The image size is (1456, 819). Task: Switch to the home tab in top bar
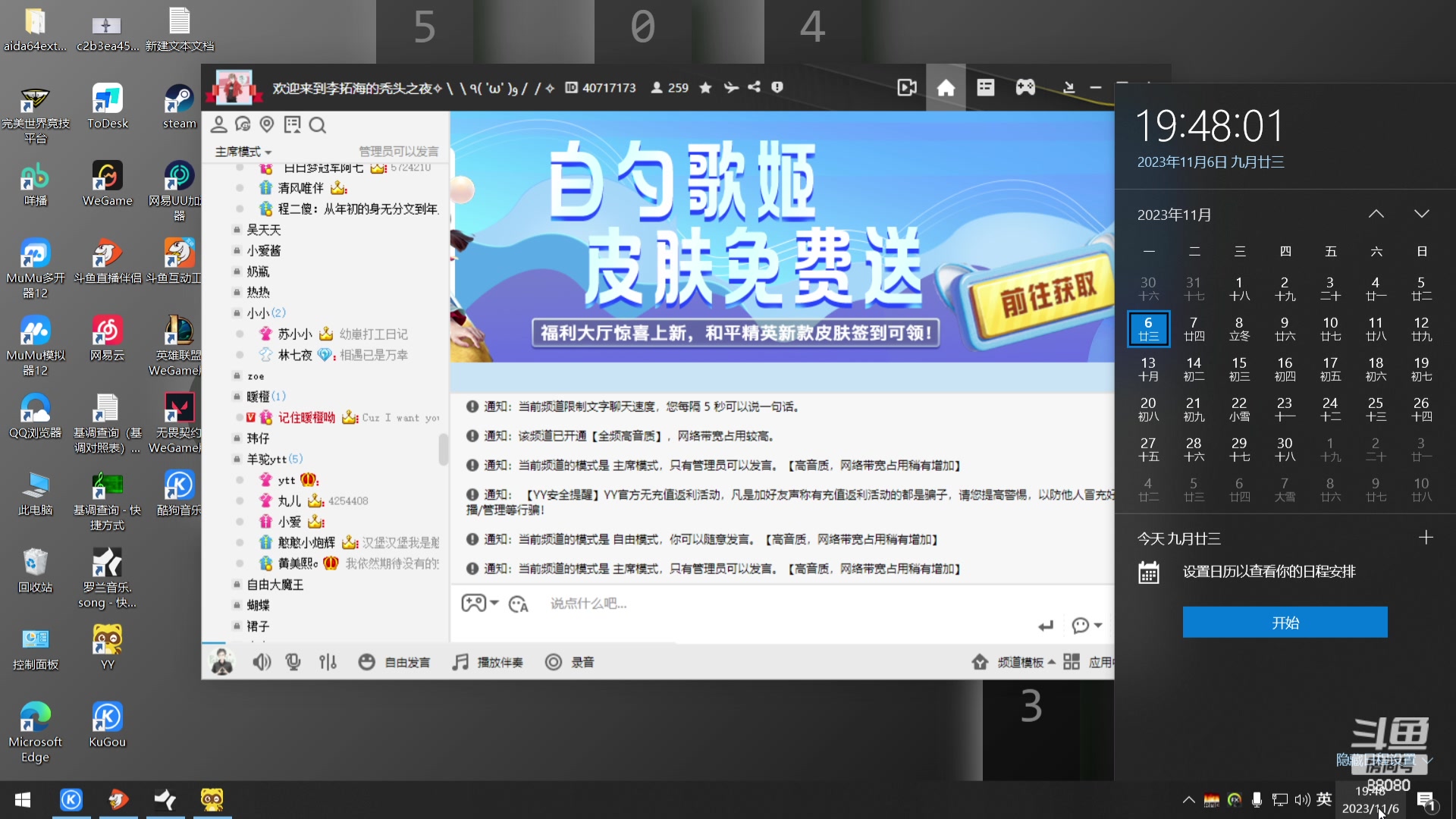coord(946,87)
